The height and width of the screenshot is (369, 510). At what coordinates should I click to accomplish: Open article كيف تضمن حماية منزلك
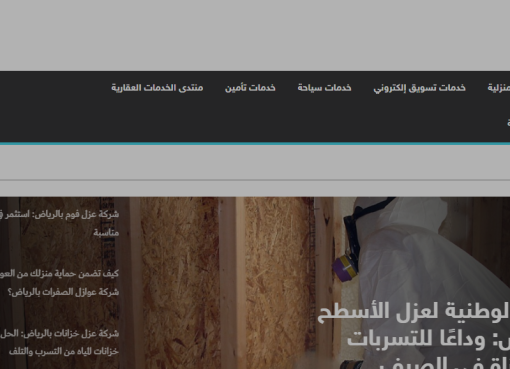coord(59,283)
